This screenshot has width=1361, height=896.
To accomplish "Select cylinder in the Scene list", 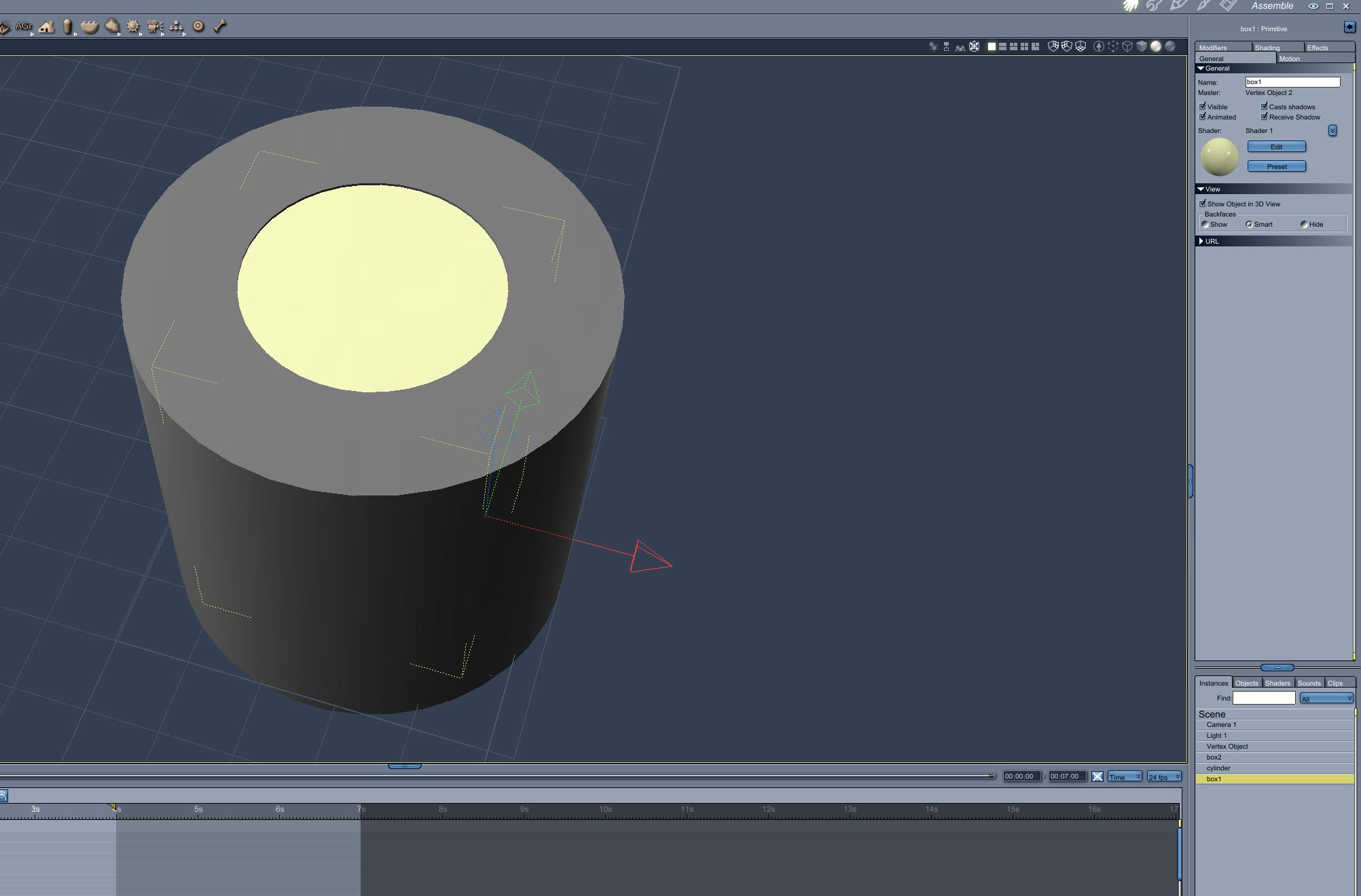I will (x=1218, y=768).
